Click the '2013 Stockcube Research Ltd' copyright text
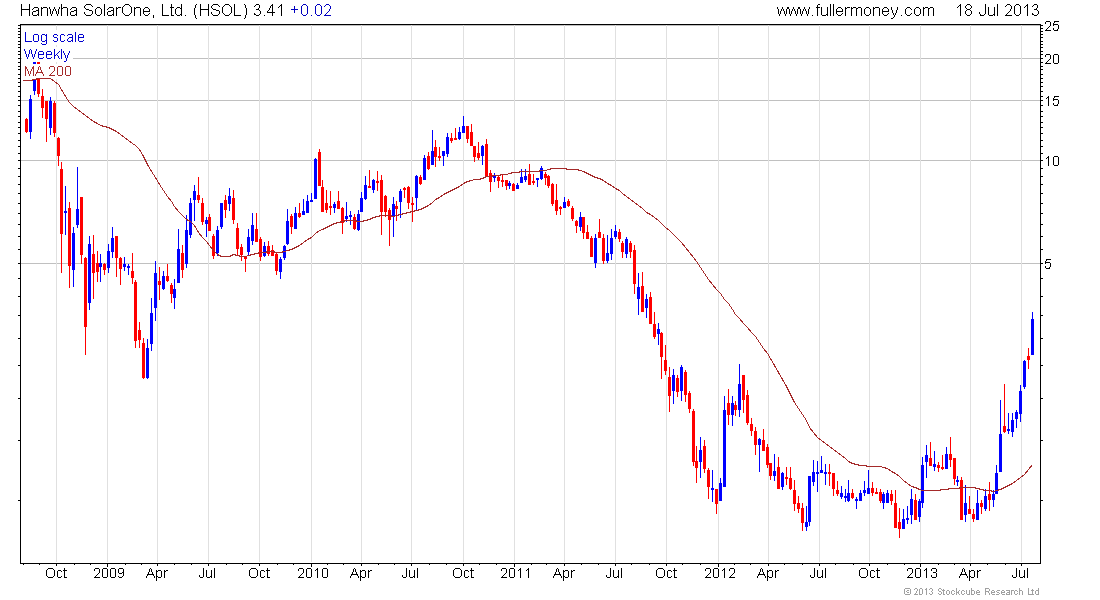 point(971,592)
